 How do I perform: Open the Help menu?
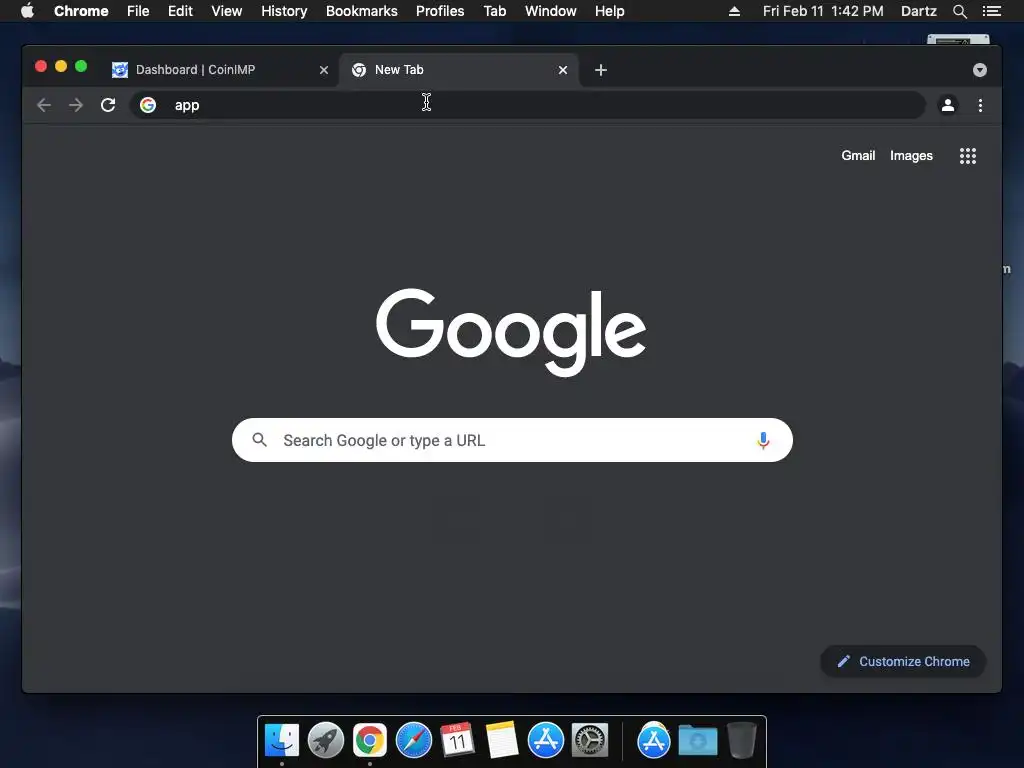(609, 11)
